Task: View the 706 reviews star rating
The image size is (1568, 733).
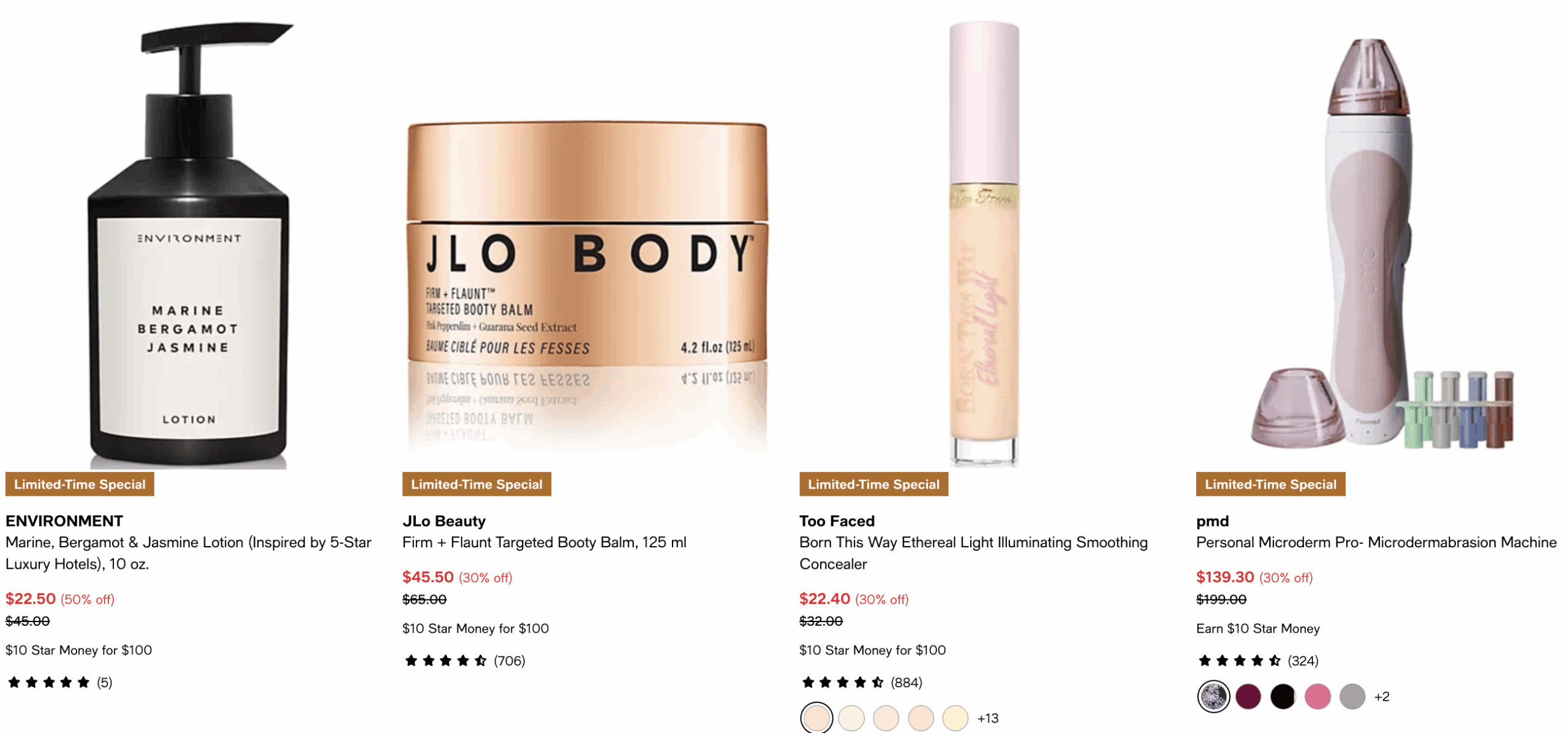Action: [x=464, y=661]
